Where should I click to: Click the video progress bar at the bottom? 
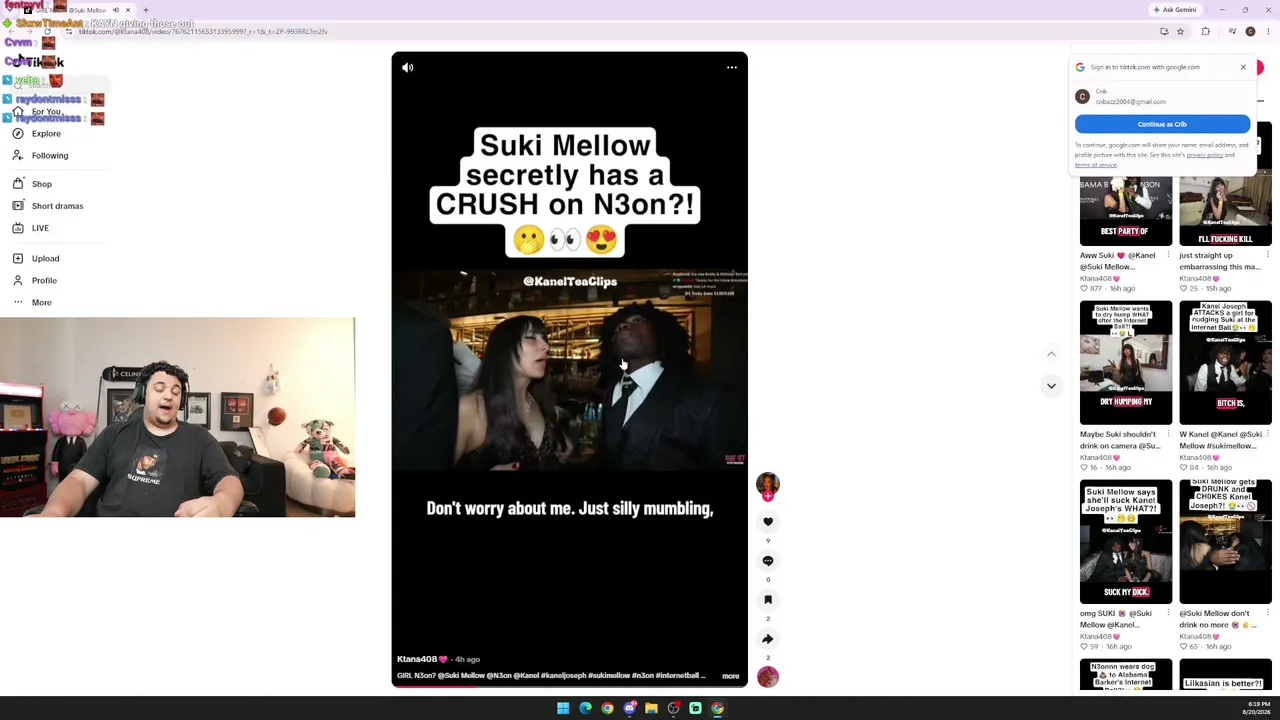pos(569,685)
